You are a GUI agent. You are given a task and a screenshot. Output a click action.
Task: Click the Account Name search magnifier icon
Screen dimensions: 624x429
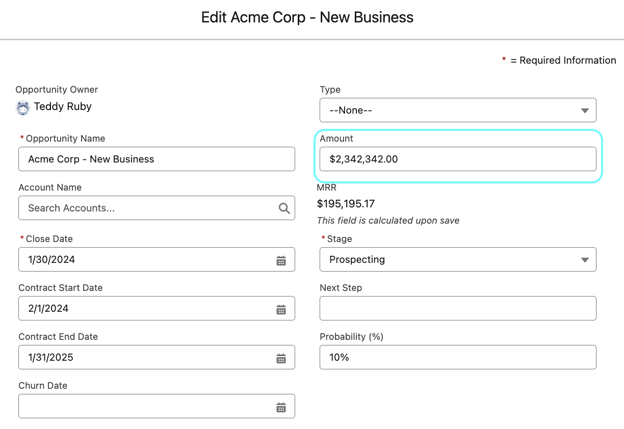pyautogui.click(x=284, y=208)
